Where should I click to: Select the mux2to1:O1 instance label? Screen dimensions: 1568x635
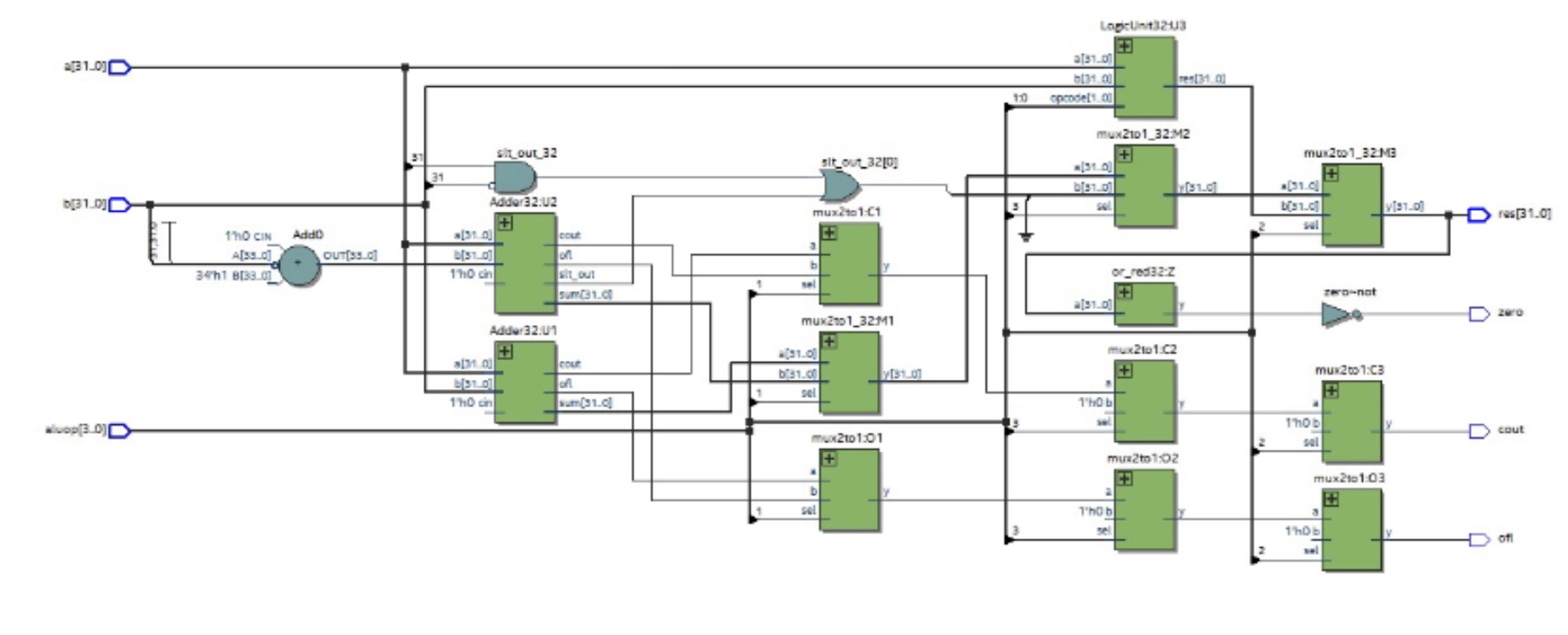pyautogui.click(x=847, y=438)
